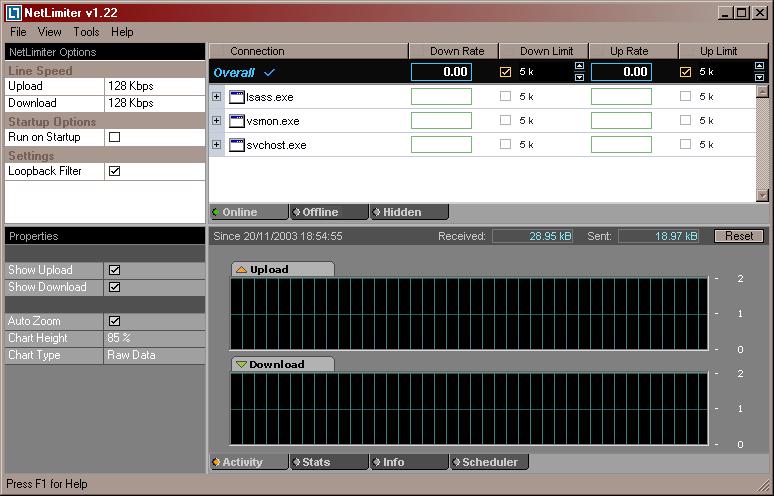Click the Chart Height value 85 %

coord(119,338)
